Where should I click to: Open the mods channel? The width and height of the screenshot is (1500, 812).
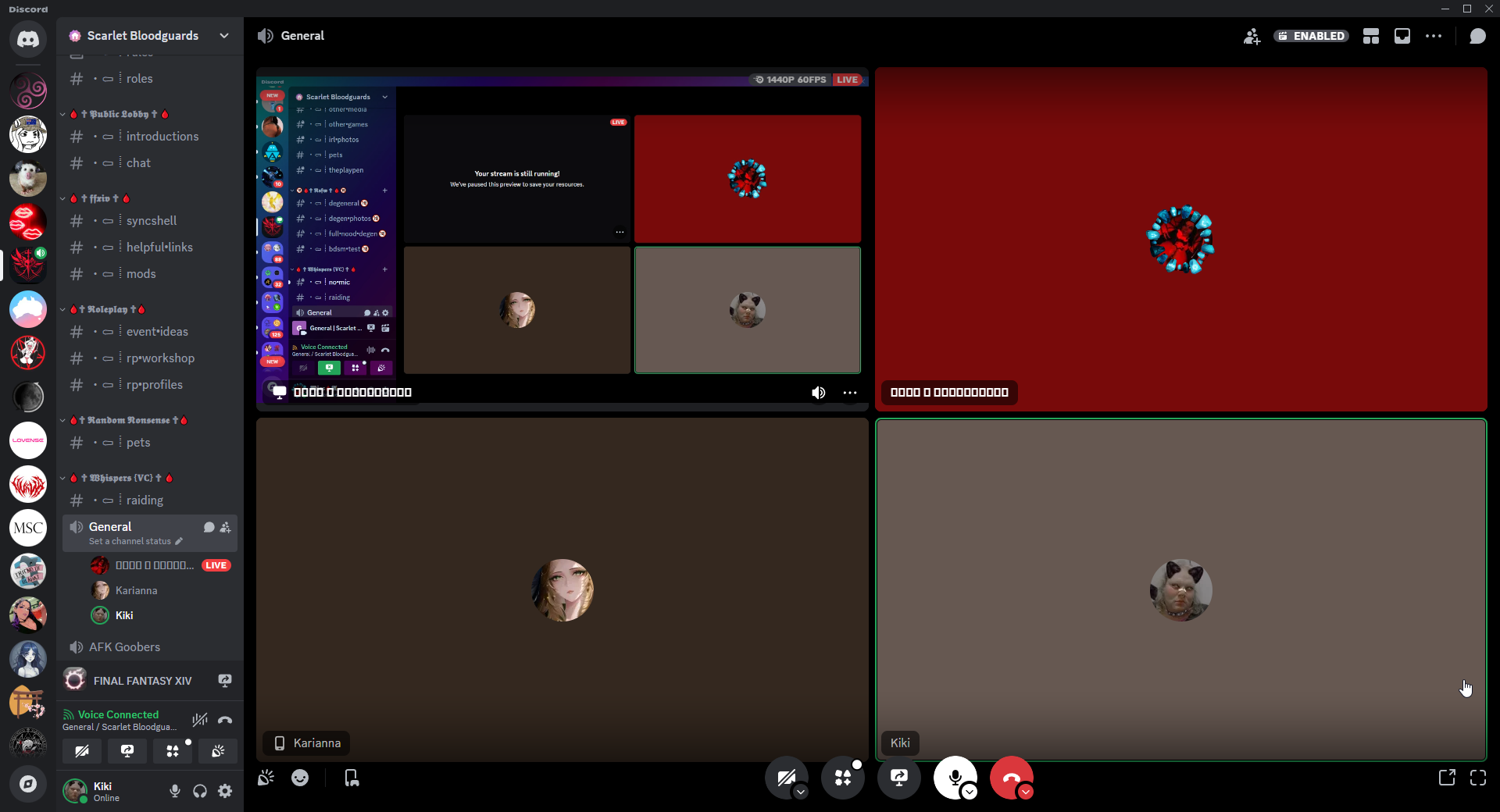[150, 274]
